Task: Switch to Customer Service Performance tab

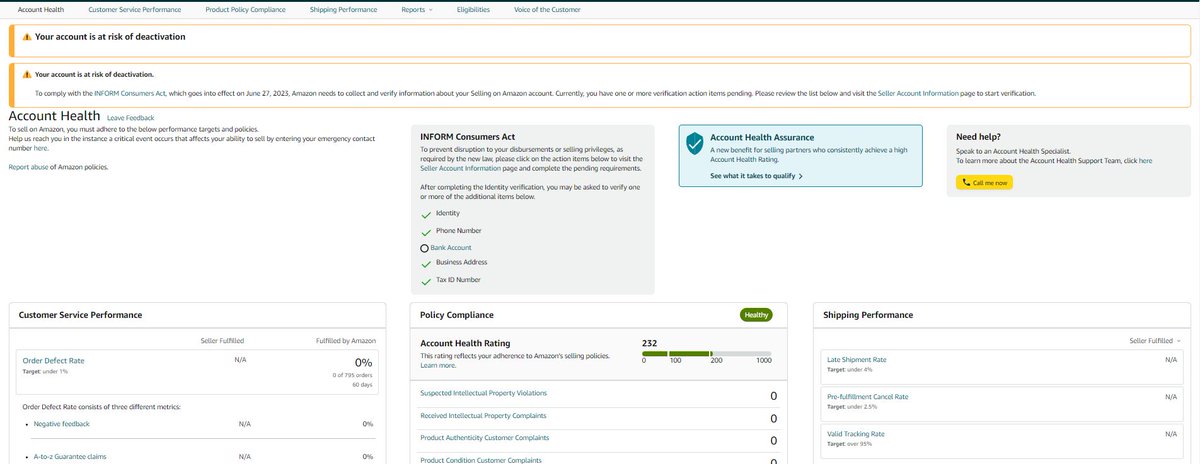Action: point(135,9)
